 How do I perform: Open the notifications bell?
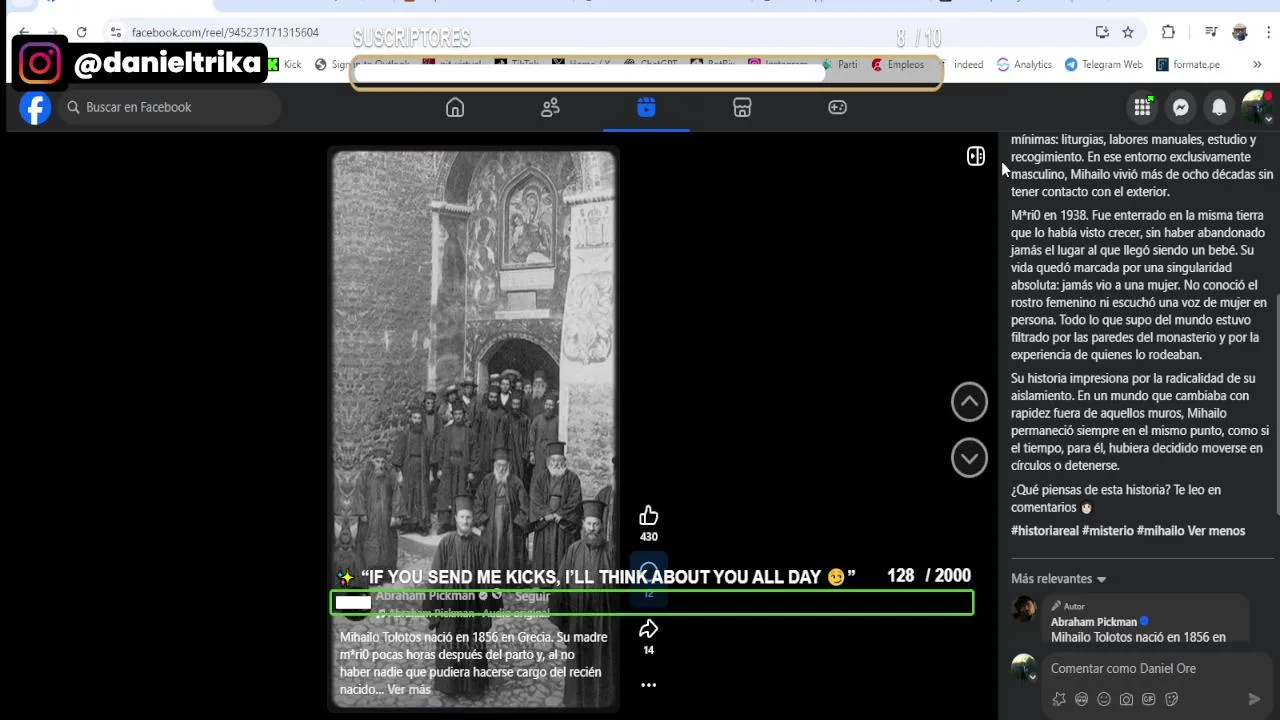[x=1219, y=107]
